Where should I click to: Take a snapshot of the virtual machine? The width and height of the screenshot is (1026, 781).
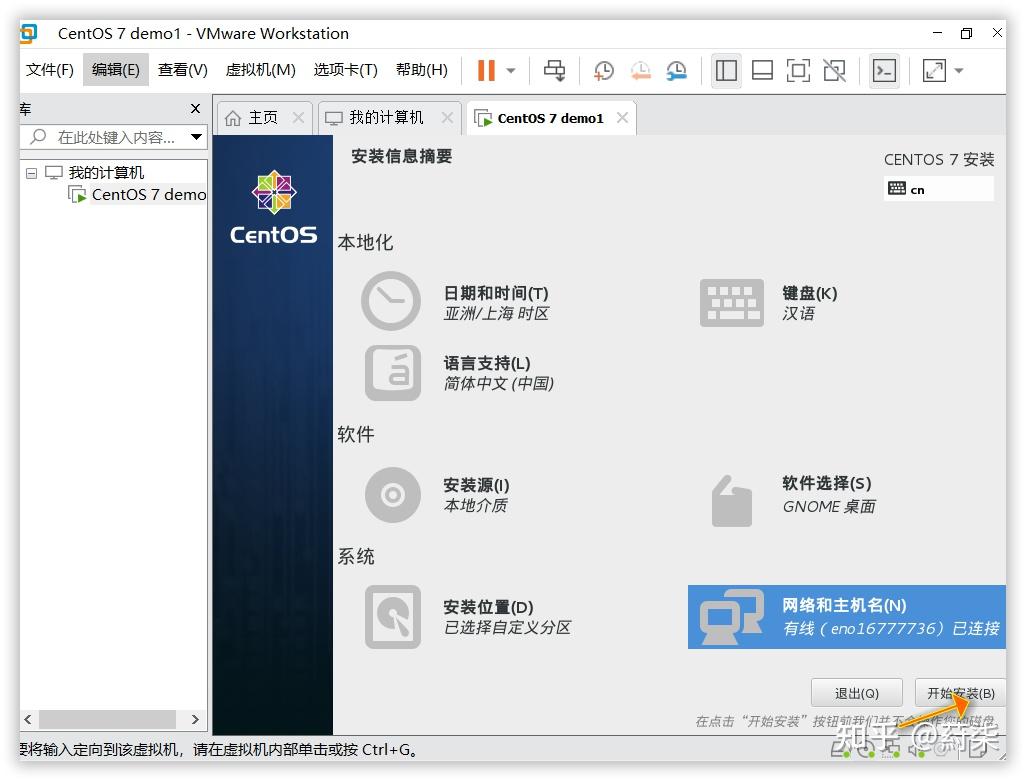click(602, 70)
